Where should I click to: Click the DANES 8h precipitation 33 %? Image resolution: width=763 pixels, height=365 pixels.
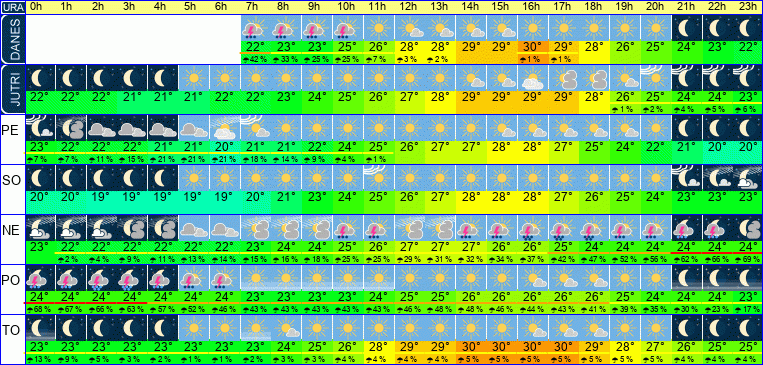click(x=286, y=59)
